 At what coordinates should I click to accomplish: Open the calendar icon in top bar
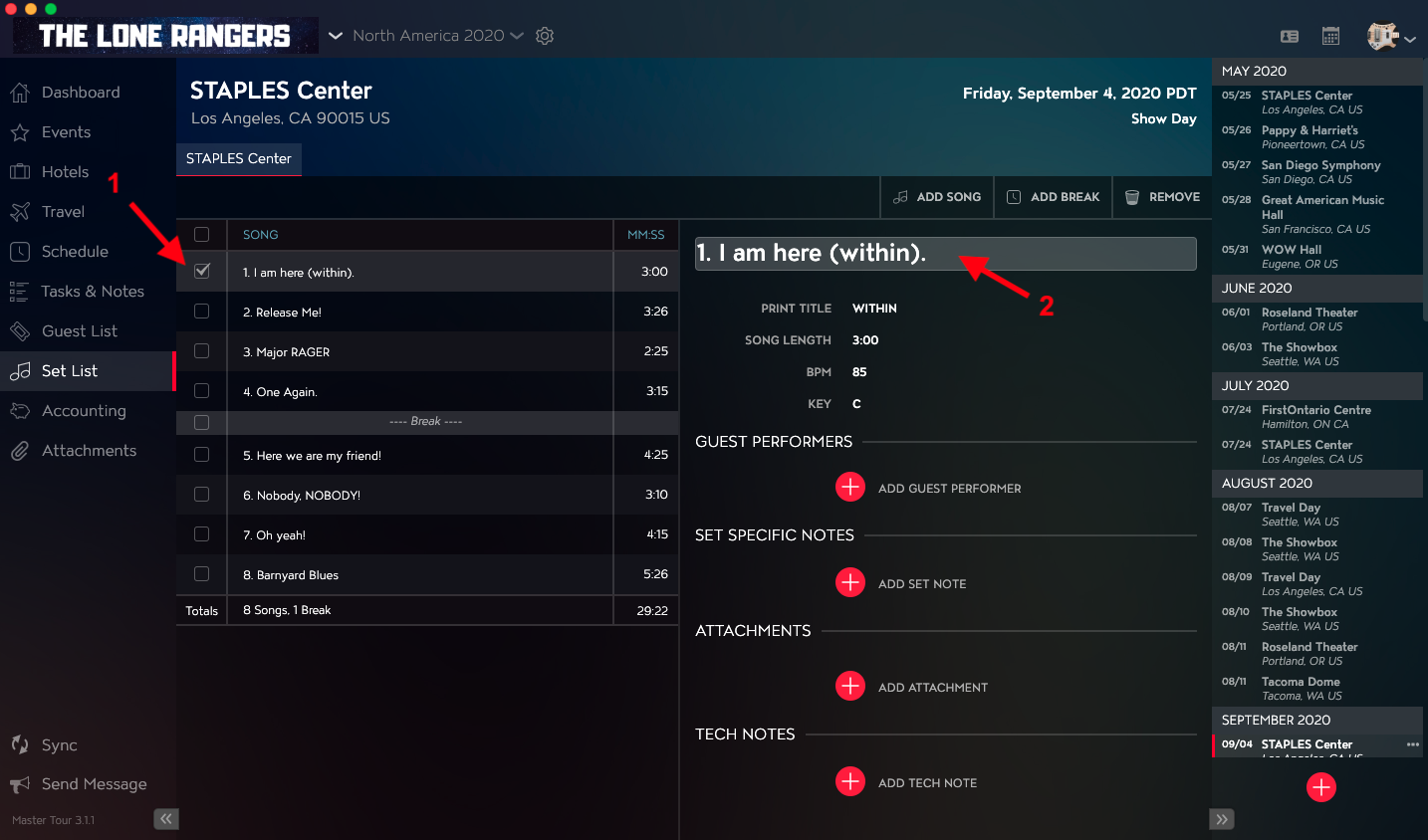(1330, 36)
